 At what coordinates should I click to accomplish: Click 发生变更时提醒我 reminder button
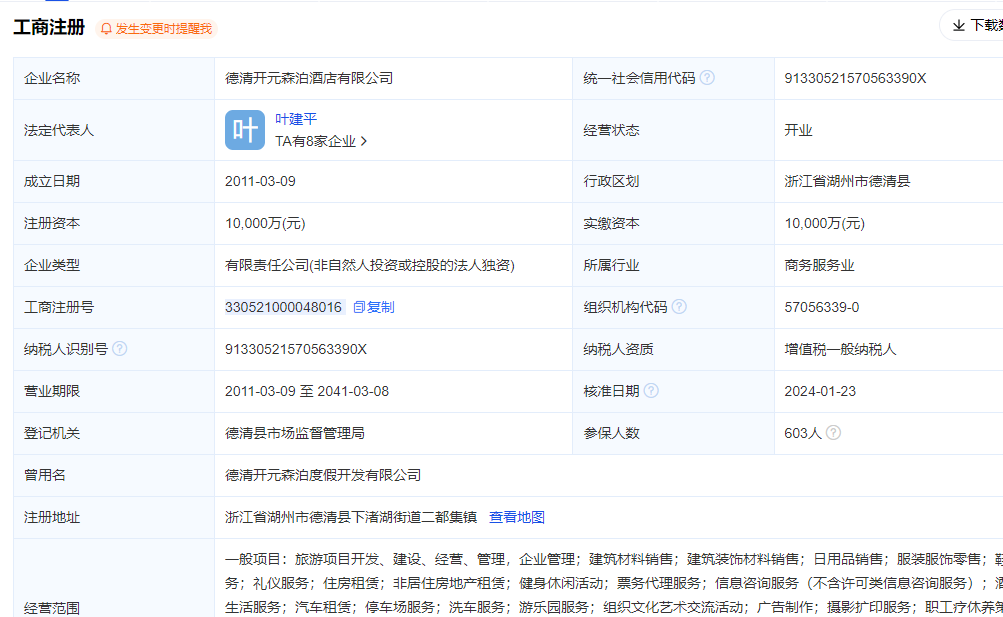pyautogui.click(x=157, y=29)
